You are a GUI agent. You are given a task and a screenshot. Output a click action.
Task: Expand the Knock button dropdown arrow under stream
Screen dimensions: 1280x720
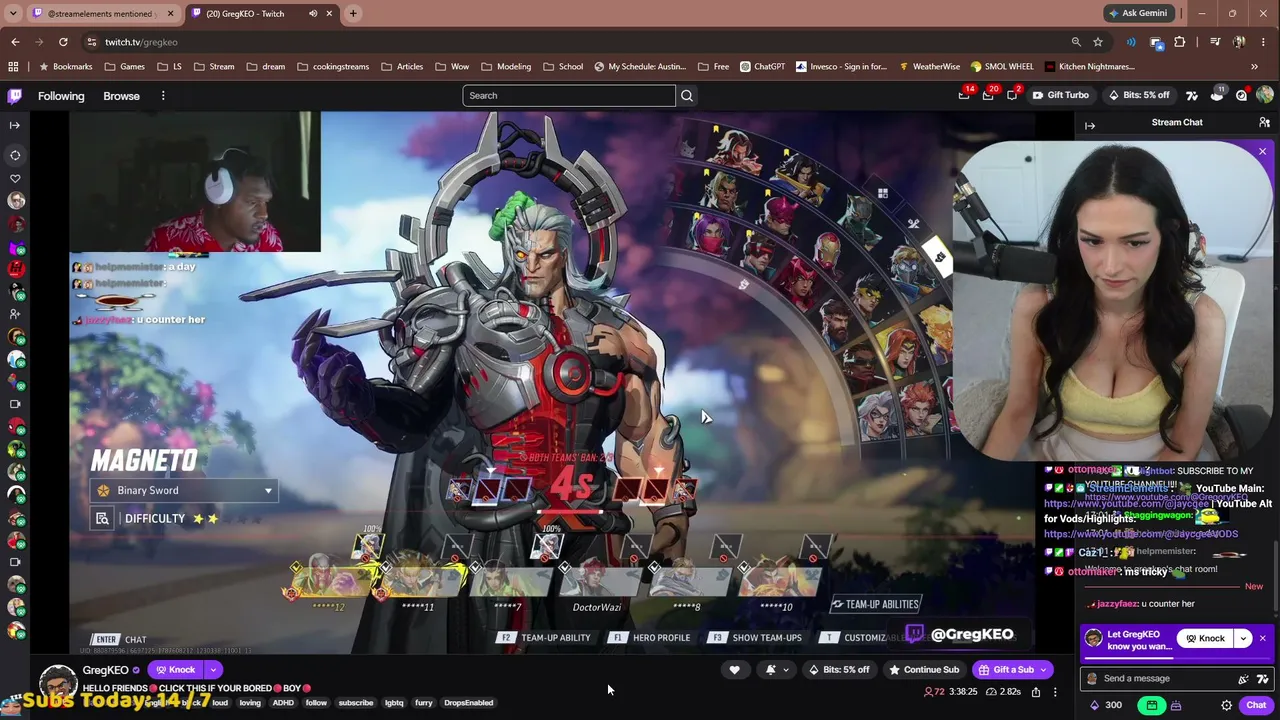(213, 670)
